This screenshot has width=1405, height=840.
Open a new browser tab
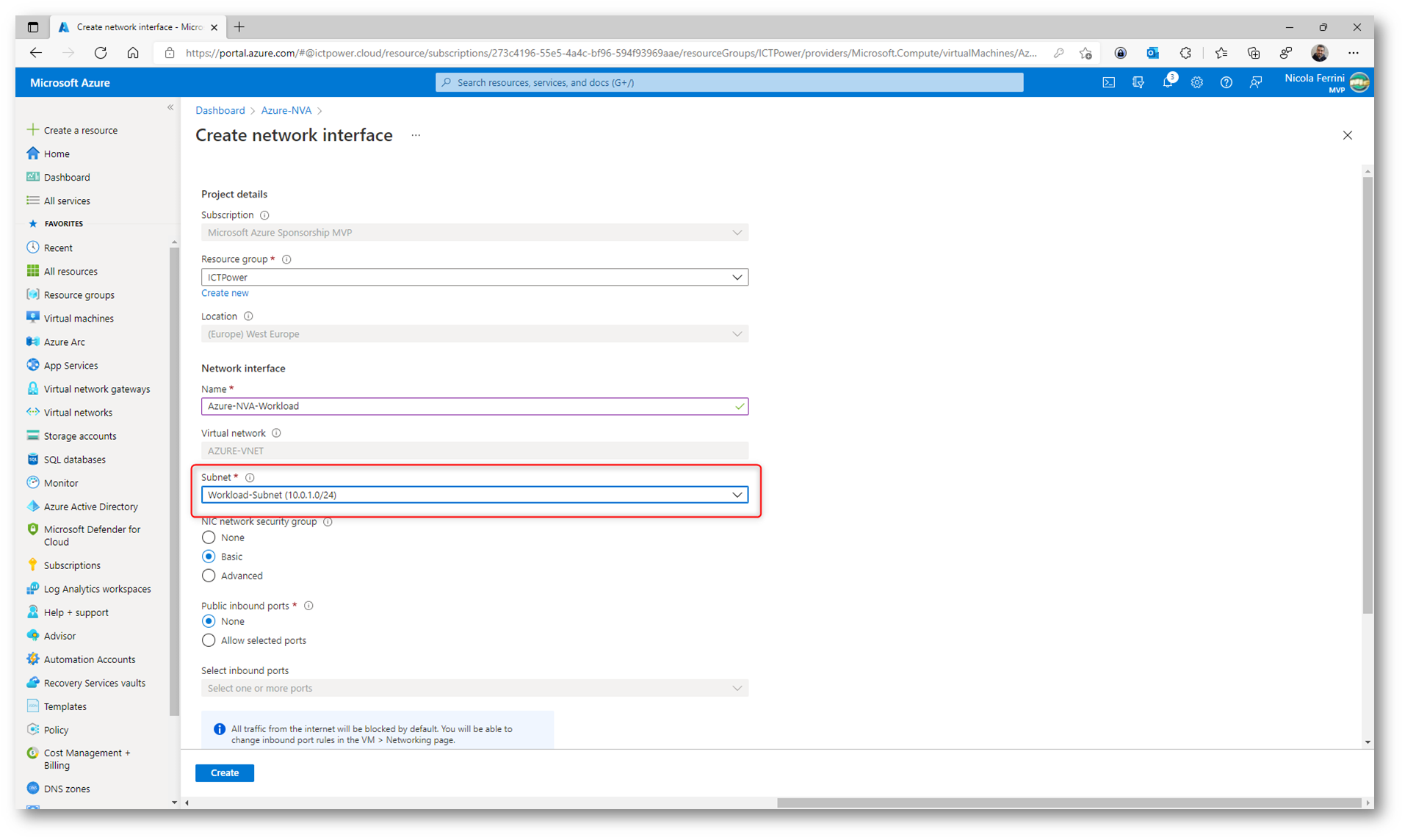coord(239,27)
